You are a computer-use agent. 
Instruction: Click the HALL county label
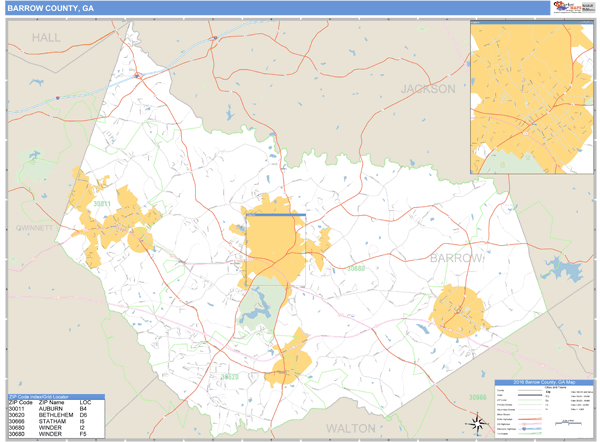[46, 38]
